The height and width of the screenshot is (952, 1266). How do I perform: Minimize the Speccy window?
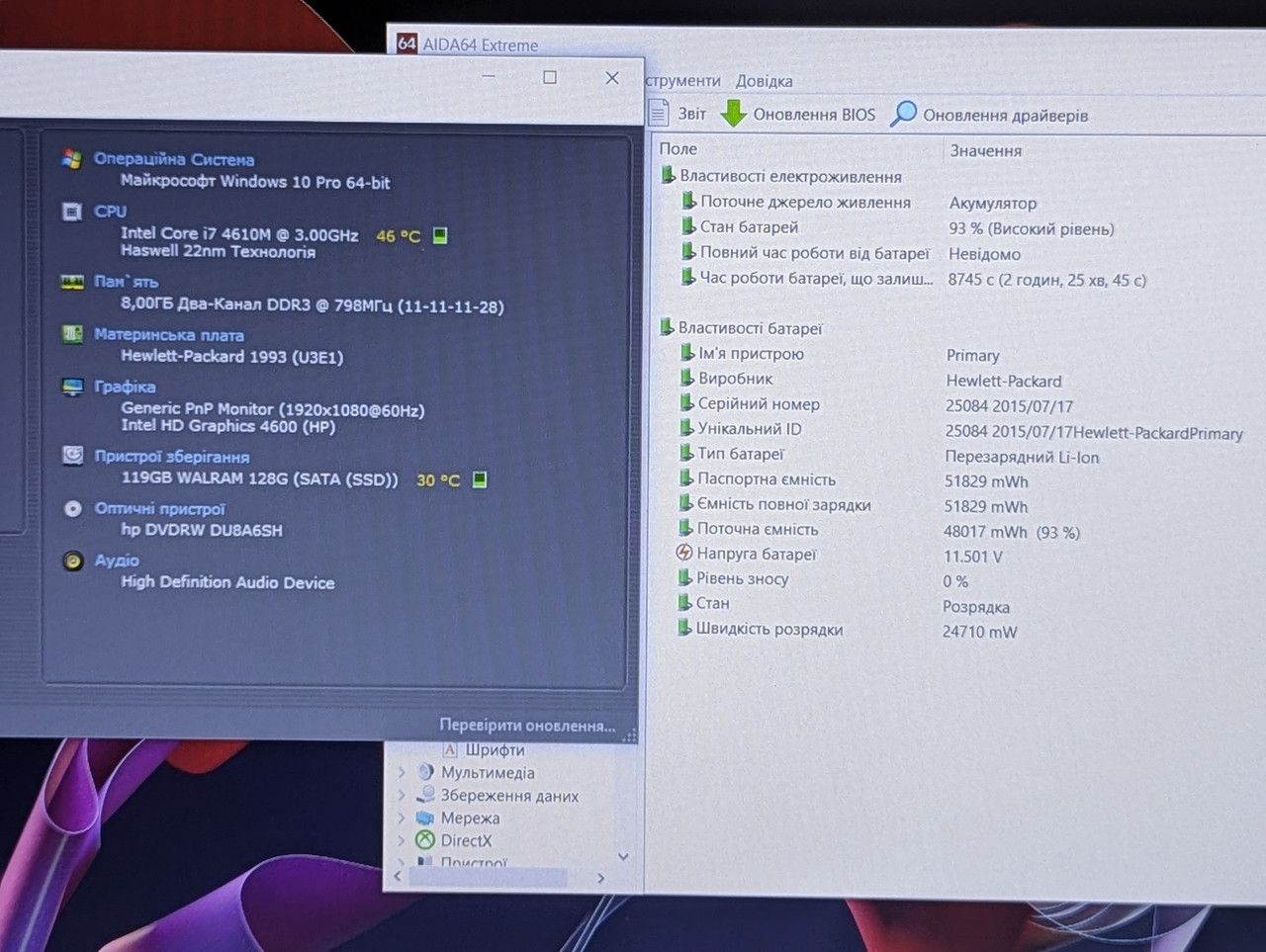coord(489,77)
